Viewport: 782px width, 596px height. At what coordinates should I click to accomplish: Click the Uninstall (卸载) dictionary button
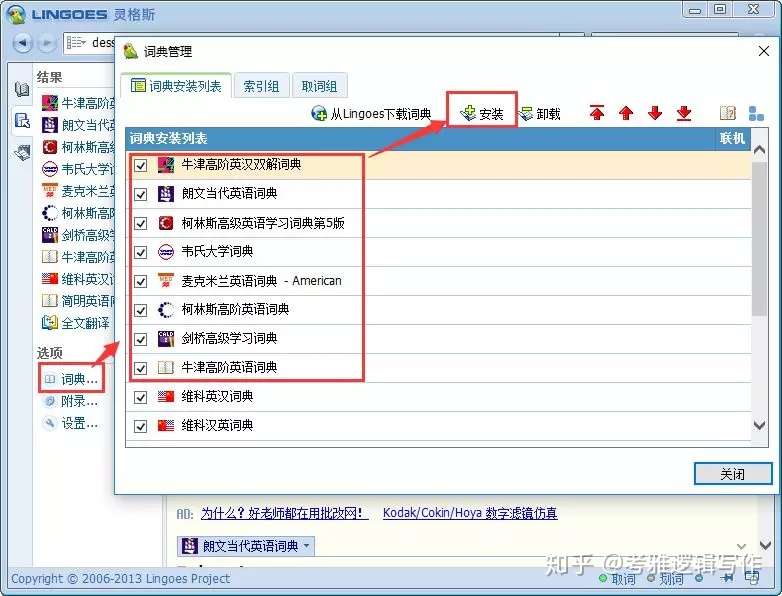(540, 114)
